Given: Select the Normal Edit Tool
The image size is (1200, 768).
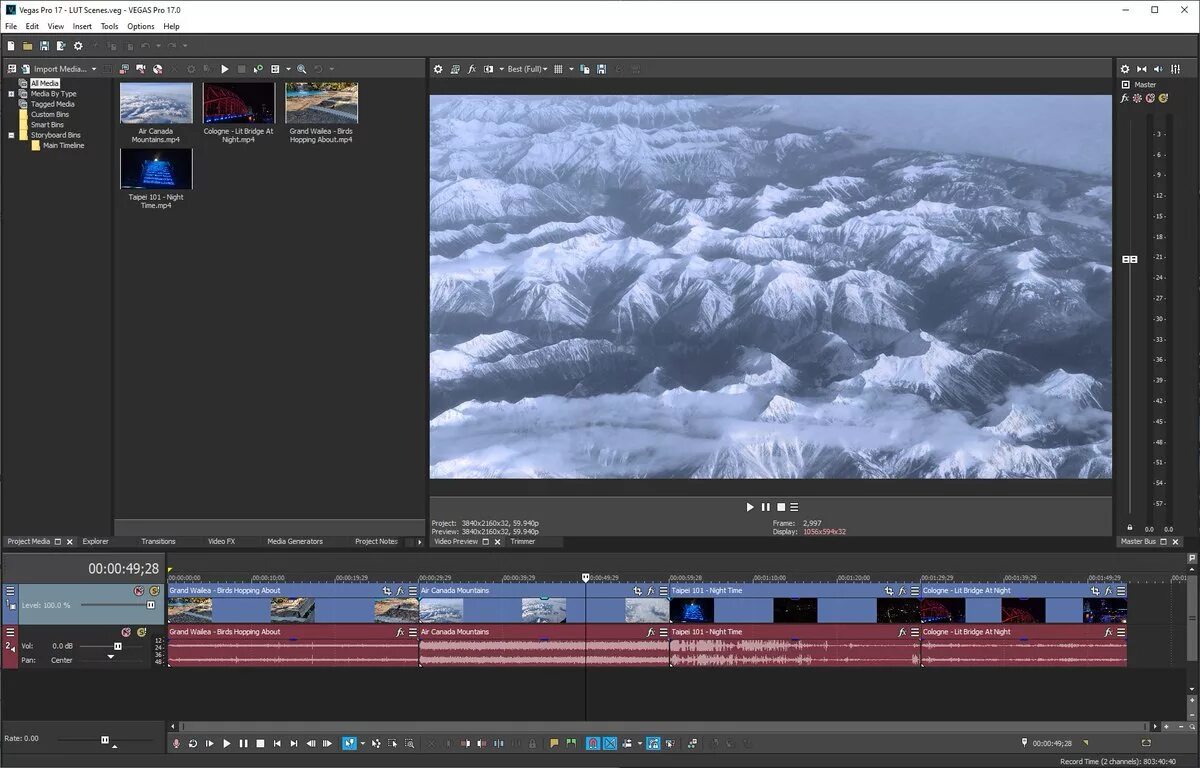Looking at the screenshot, I should 349,744.
